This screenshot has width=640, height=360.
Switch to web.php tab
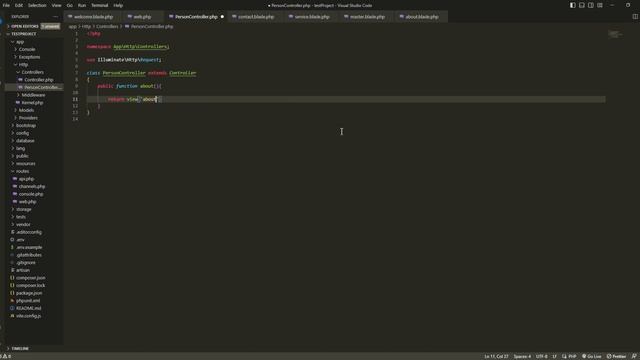click(x=142, y=17)
